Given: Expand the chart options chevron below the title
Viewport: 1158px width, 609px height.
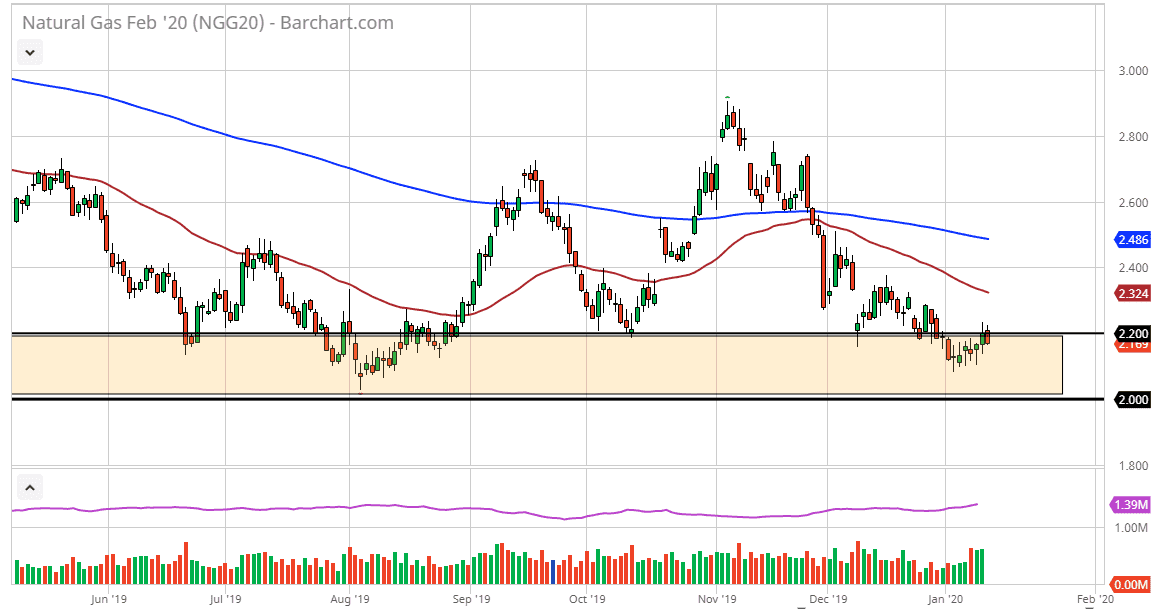Looking at the screenshot, I should click(x=29, y=52).
